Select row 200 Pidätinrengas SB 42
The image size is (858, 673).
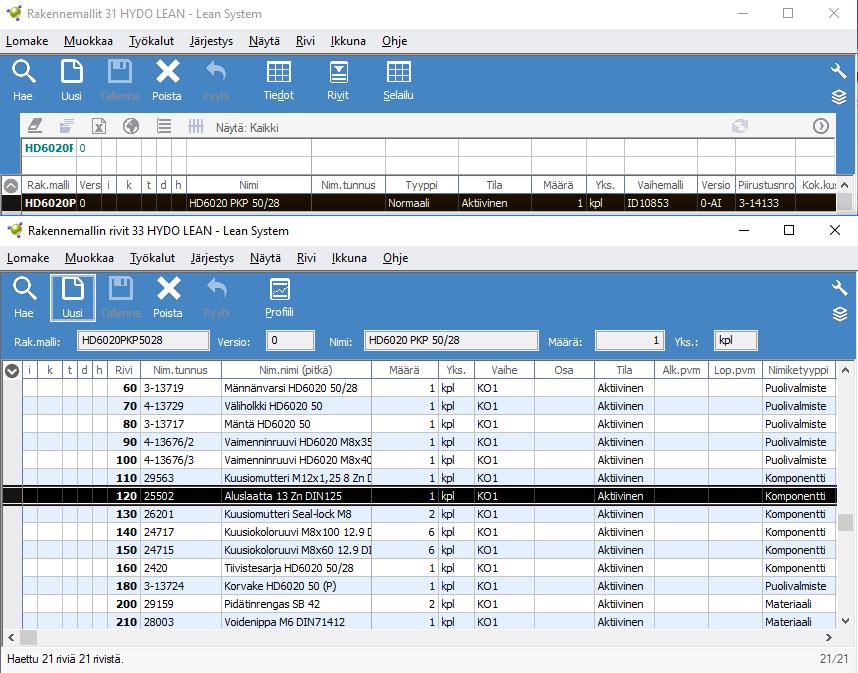pyautogui.click(x=429, y=604)
